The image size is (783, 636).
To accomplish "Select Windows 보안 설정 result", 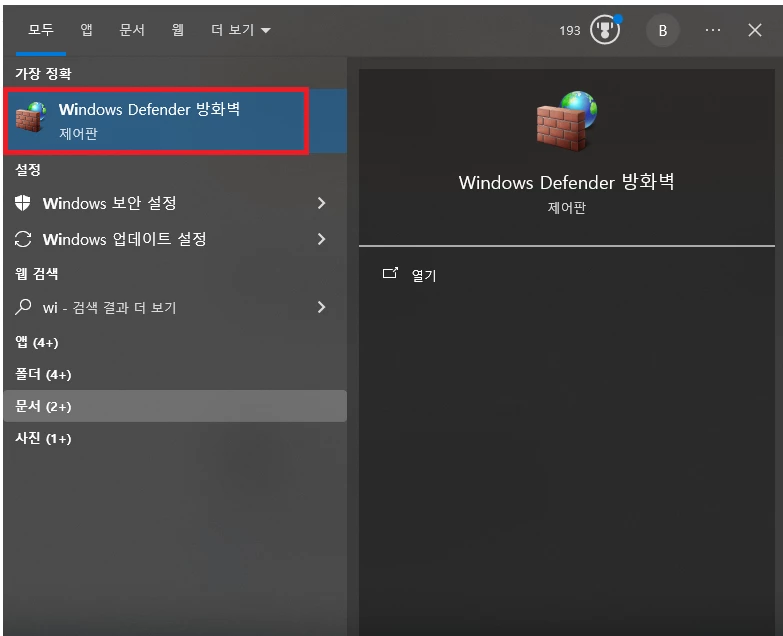I will tap(175, 203).
